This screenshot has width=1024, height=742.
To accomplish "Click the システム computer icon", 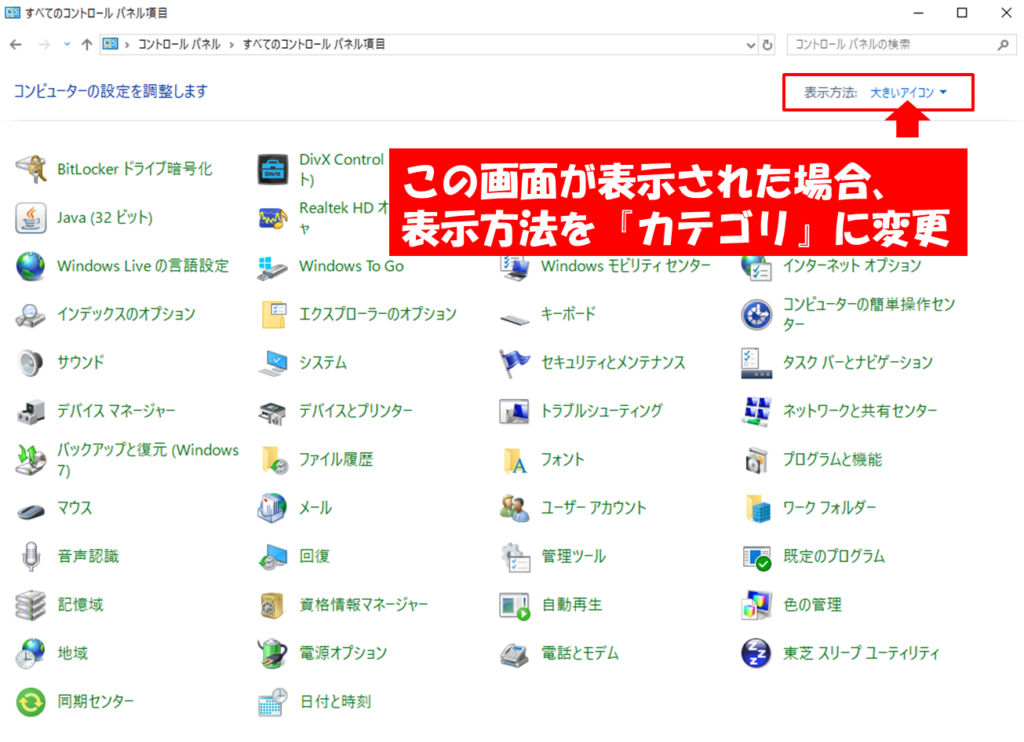I will [272, 363].
